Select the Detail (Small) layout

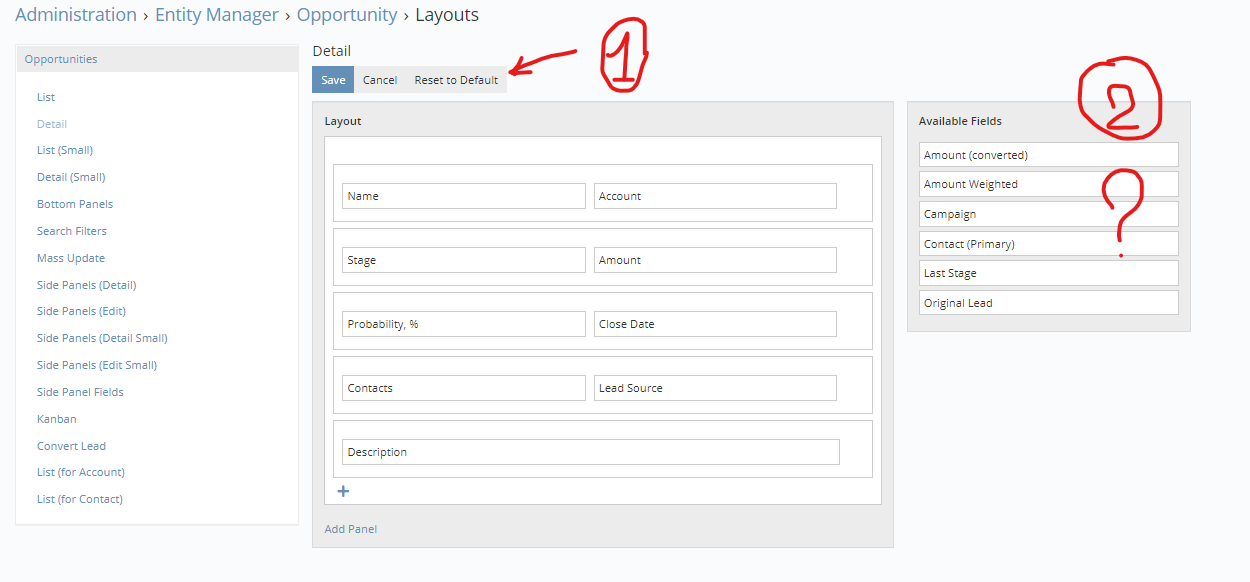coord(70,176)
